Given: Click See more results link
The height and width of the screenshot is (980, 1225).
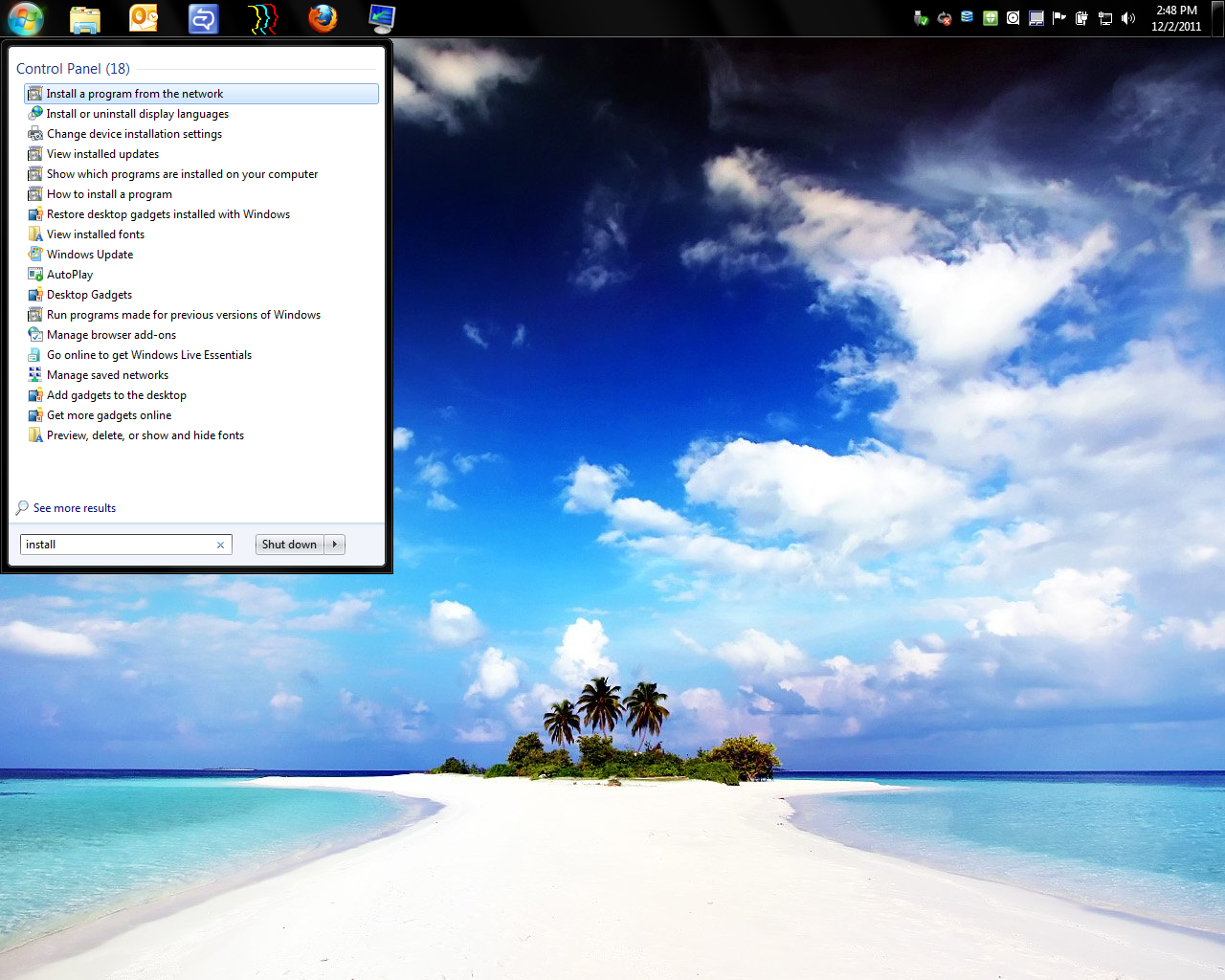Looking at the screenshot, I should (74, 508).
